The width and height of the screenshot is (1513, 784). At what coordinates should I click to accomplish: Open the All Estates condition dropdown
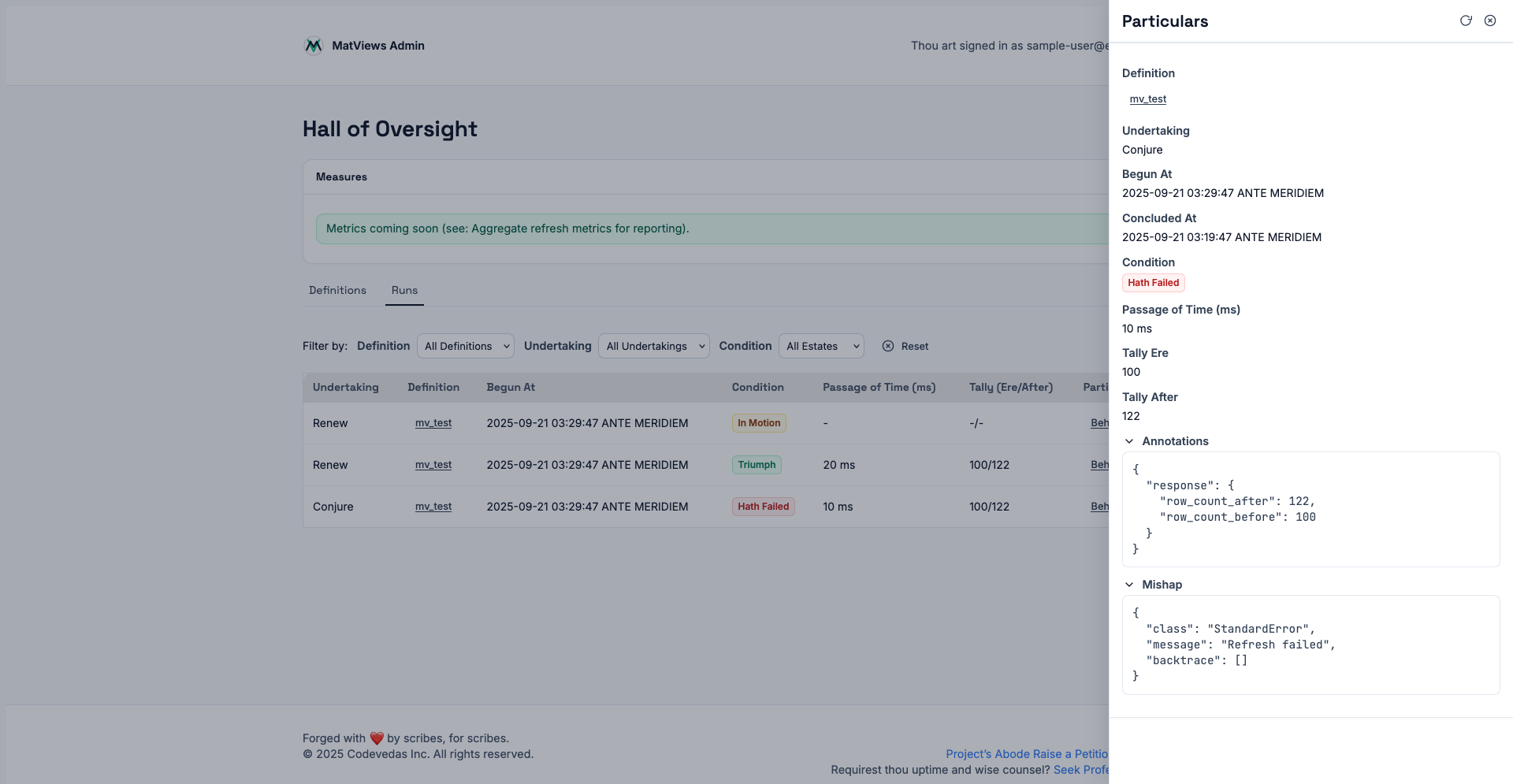click(x=820, y=346)
